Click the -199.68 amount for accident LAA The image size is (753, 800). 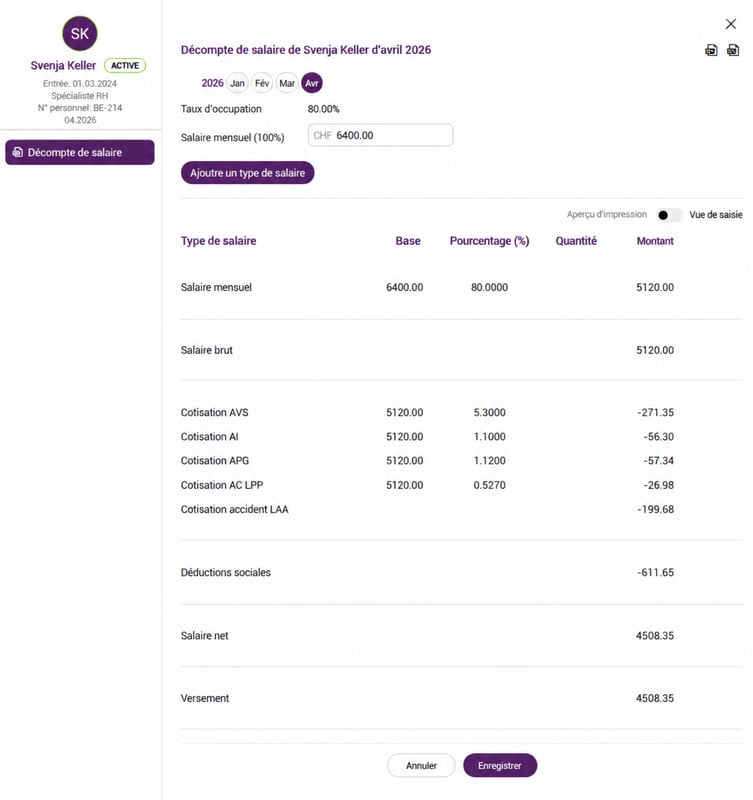click(x=656, y=509)
